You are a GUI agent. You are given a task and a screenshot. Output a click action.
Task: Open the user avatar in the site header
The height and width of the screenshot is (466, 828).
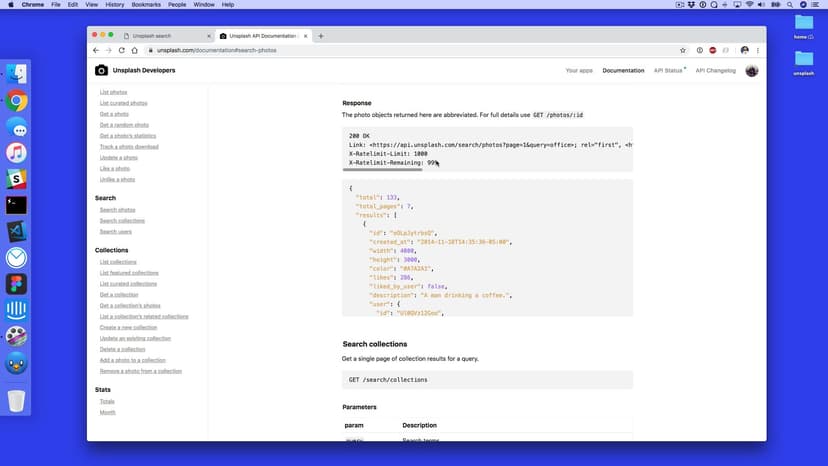coord(752,70)
